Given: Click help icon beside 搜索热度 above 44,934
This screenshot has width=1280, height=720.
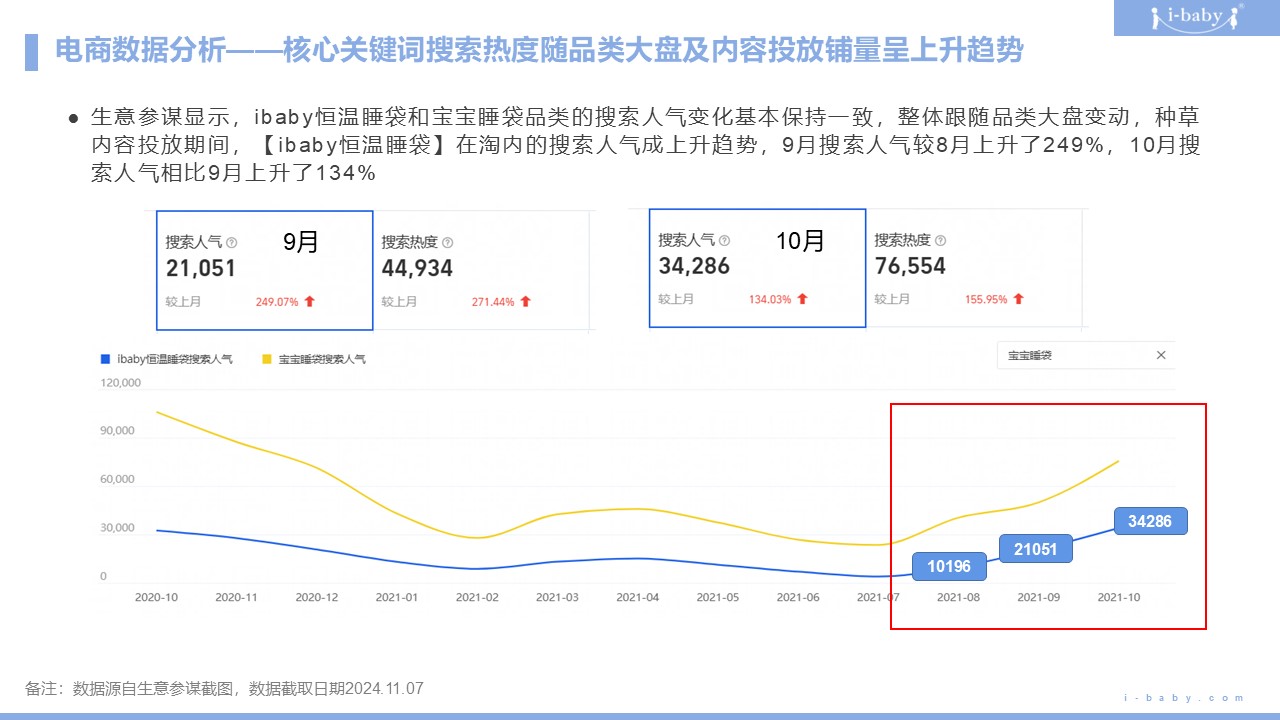Looking at the screenshot, I should pos(448,242).
